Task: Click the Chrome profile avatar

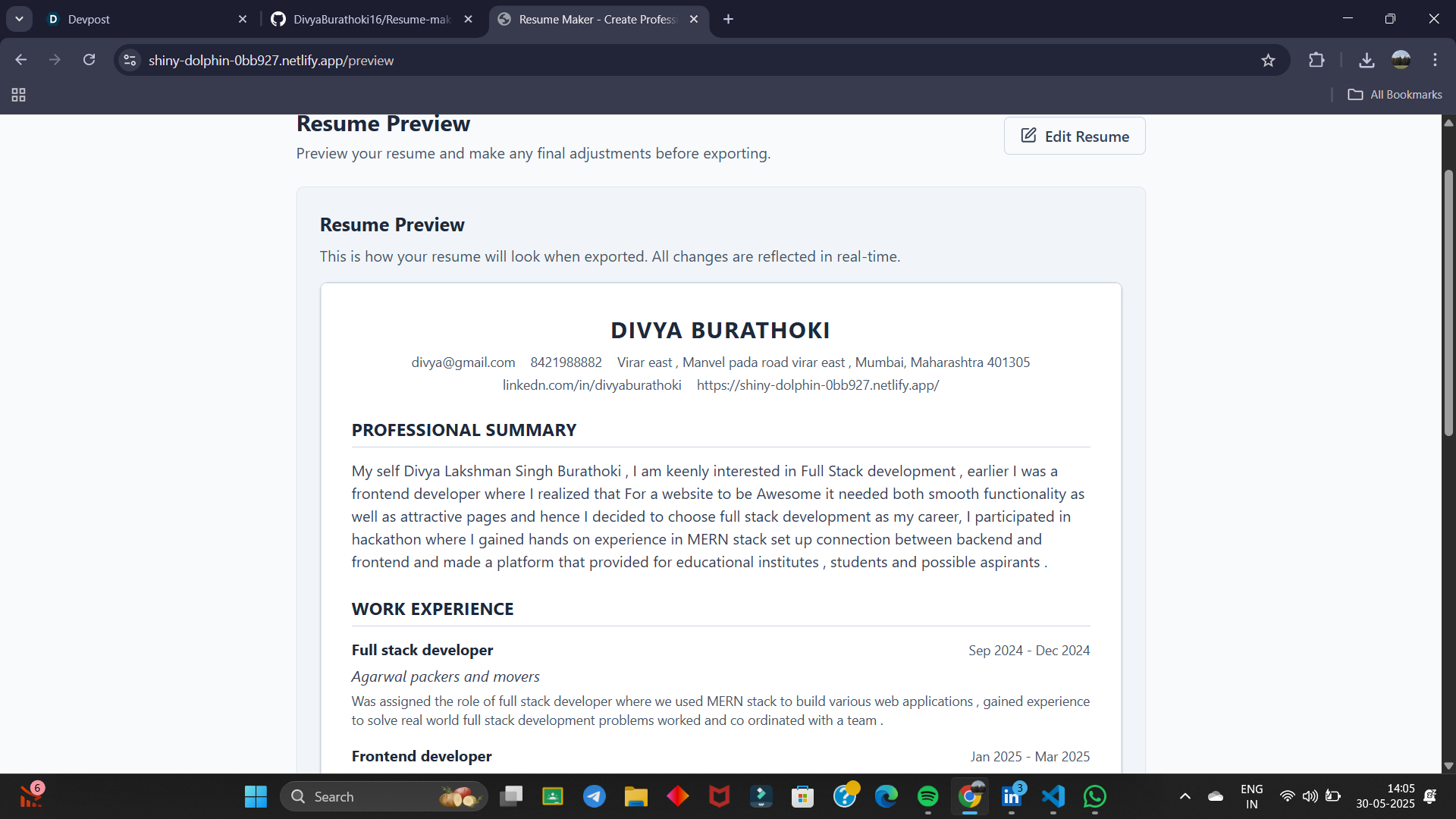Action: coord(1401,60)
